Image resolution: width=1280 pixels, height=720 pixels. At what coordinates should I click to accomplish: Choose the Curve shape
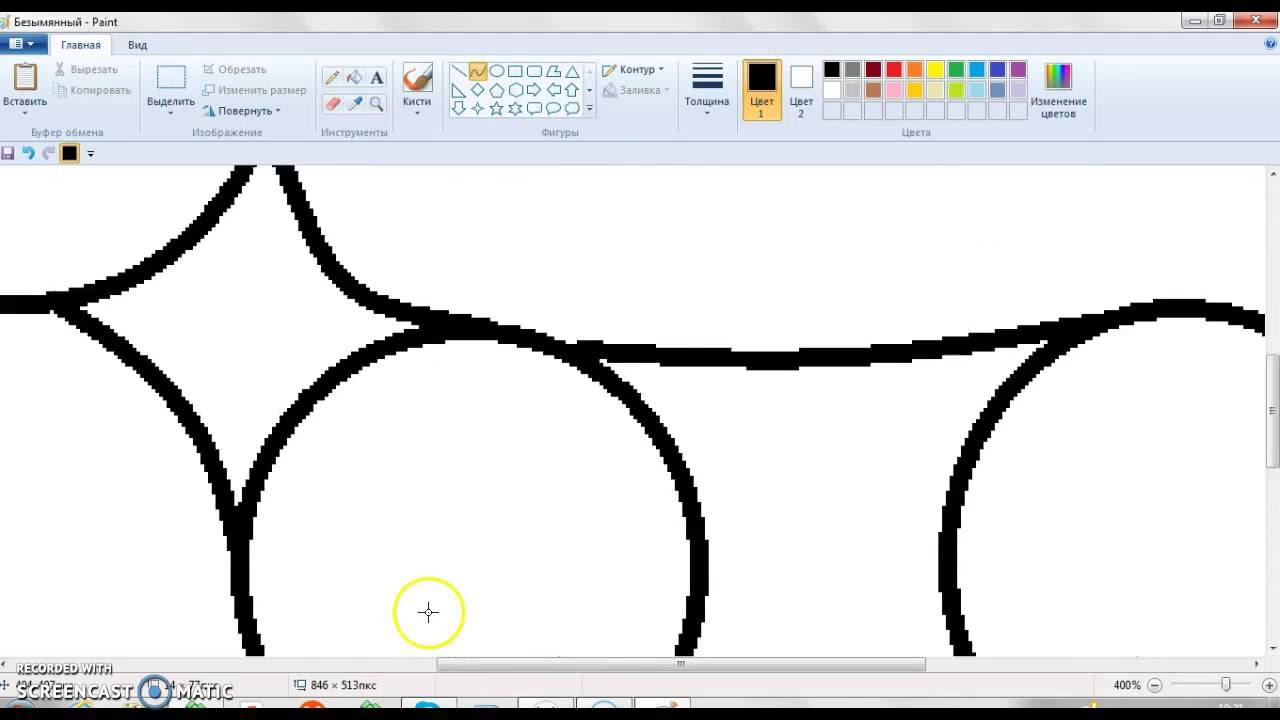[477, 71]
